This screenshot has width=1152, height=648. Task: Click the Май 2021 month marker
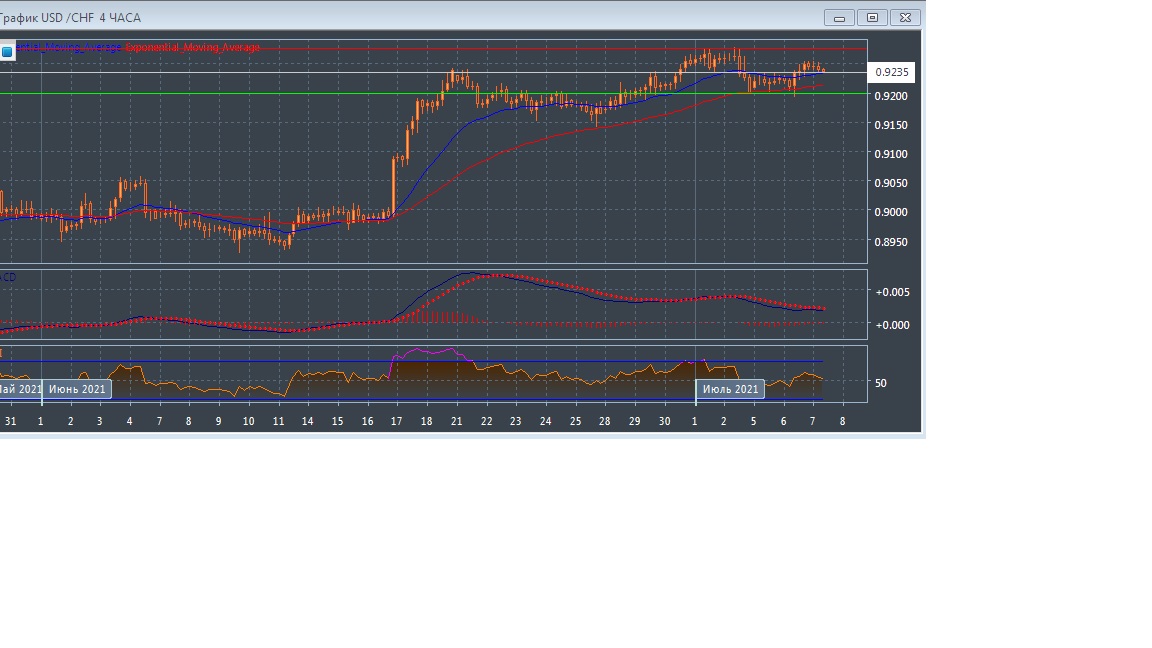click(20, 389)
